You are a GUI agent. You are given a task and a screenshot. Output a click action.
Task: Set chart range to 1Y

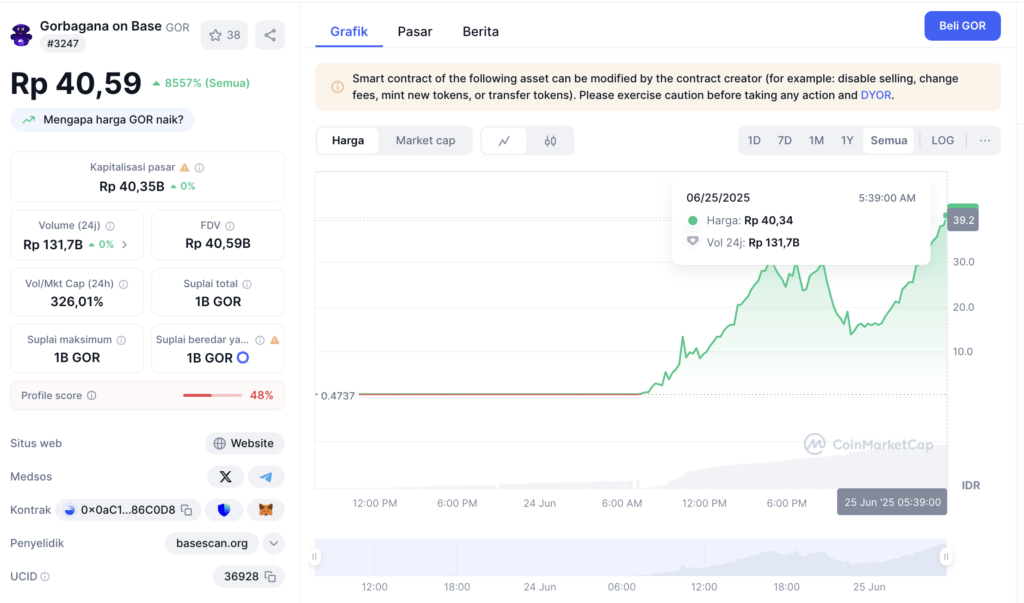tap(847, 140)
